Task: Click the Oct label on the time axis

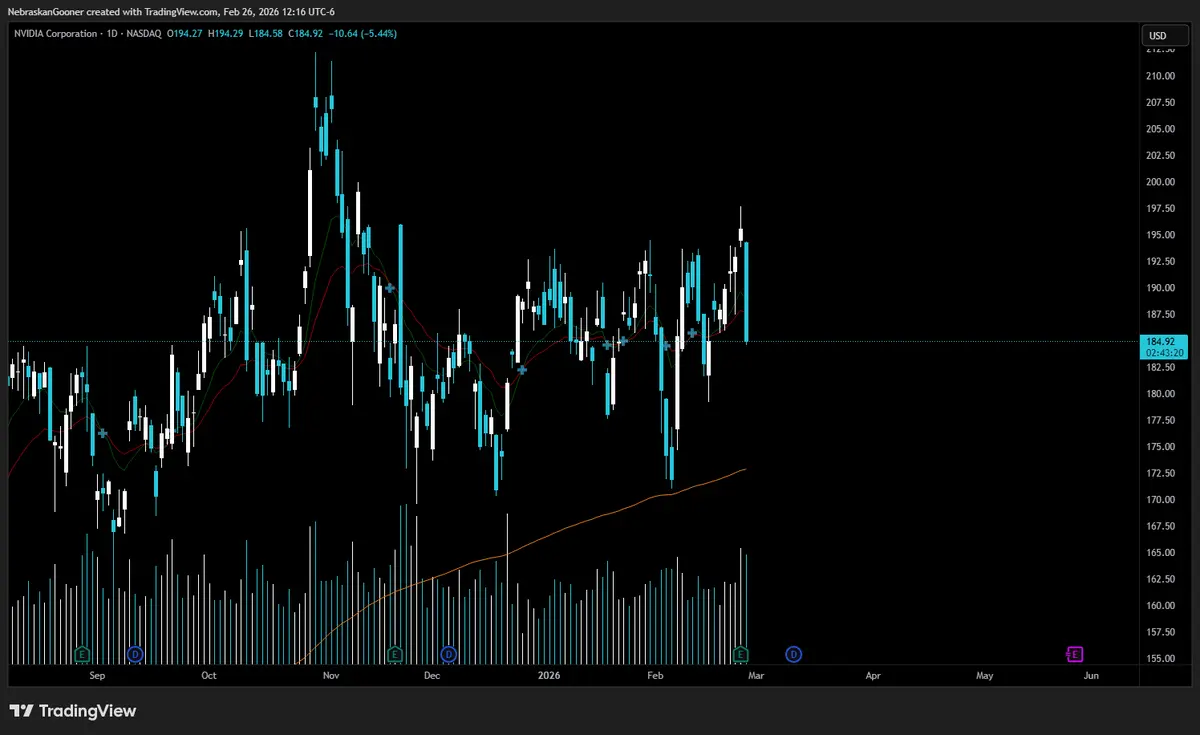Action: pos(208,676)
